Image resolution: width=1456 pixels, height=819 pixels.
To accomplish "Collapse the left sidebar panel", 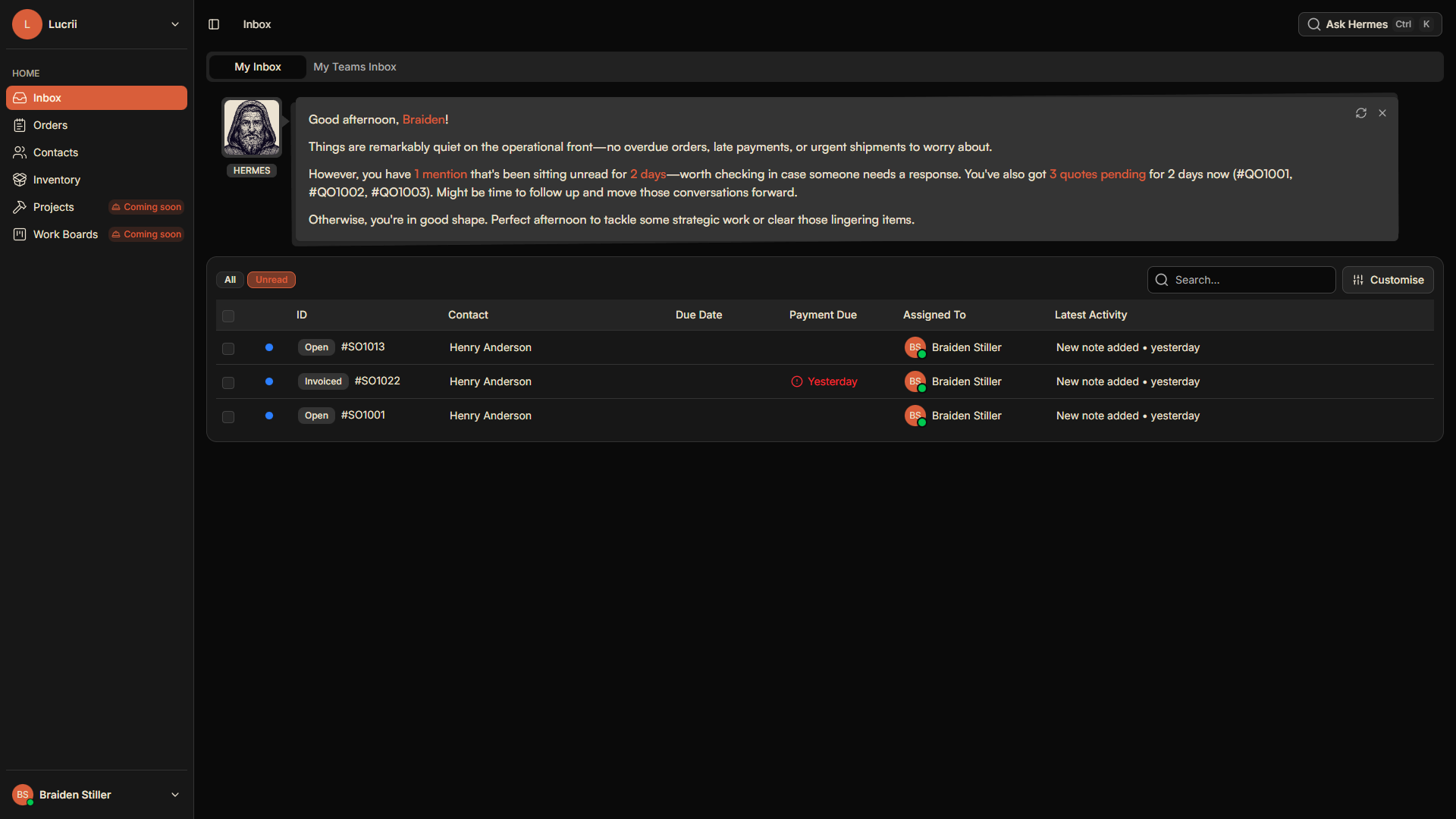I will click(213, 24).
